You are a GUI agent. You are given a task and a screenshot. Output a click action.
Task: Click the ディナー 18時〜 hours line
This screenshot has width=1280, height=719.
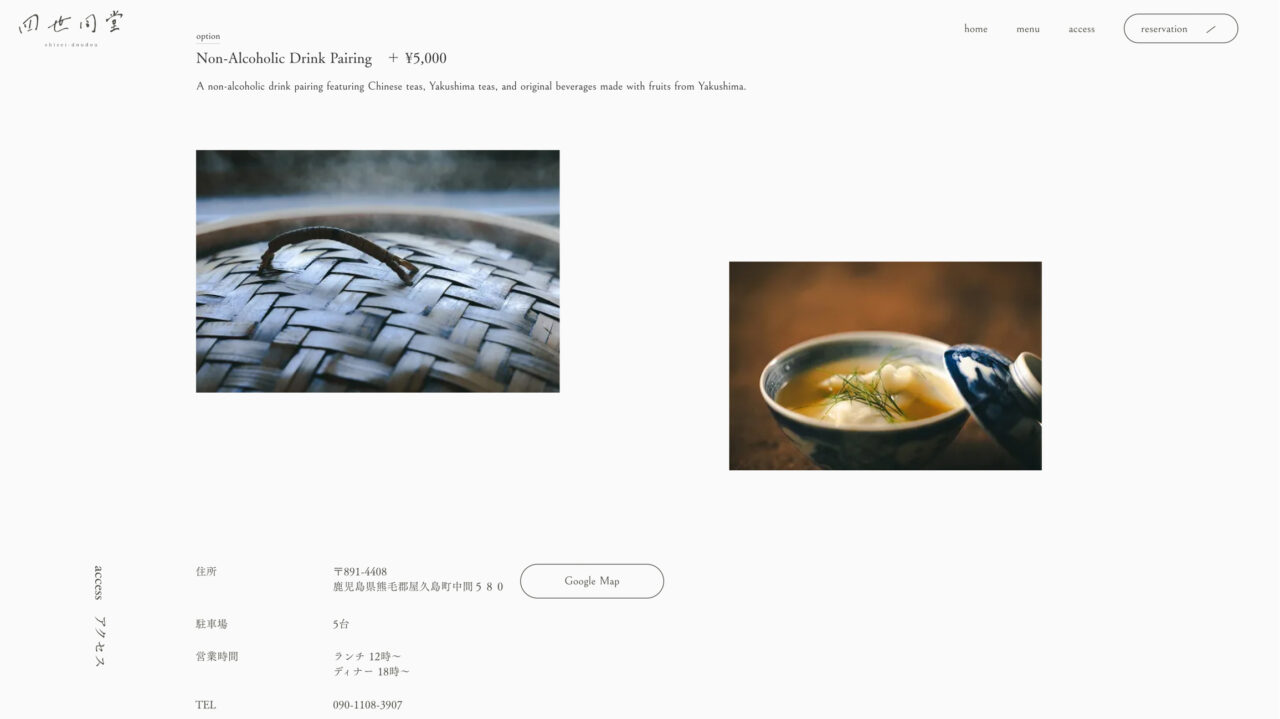tap(371, 672)
